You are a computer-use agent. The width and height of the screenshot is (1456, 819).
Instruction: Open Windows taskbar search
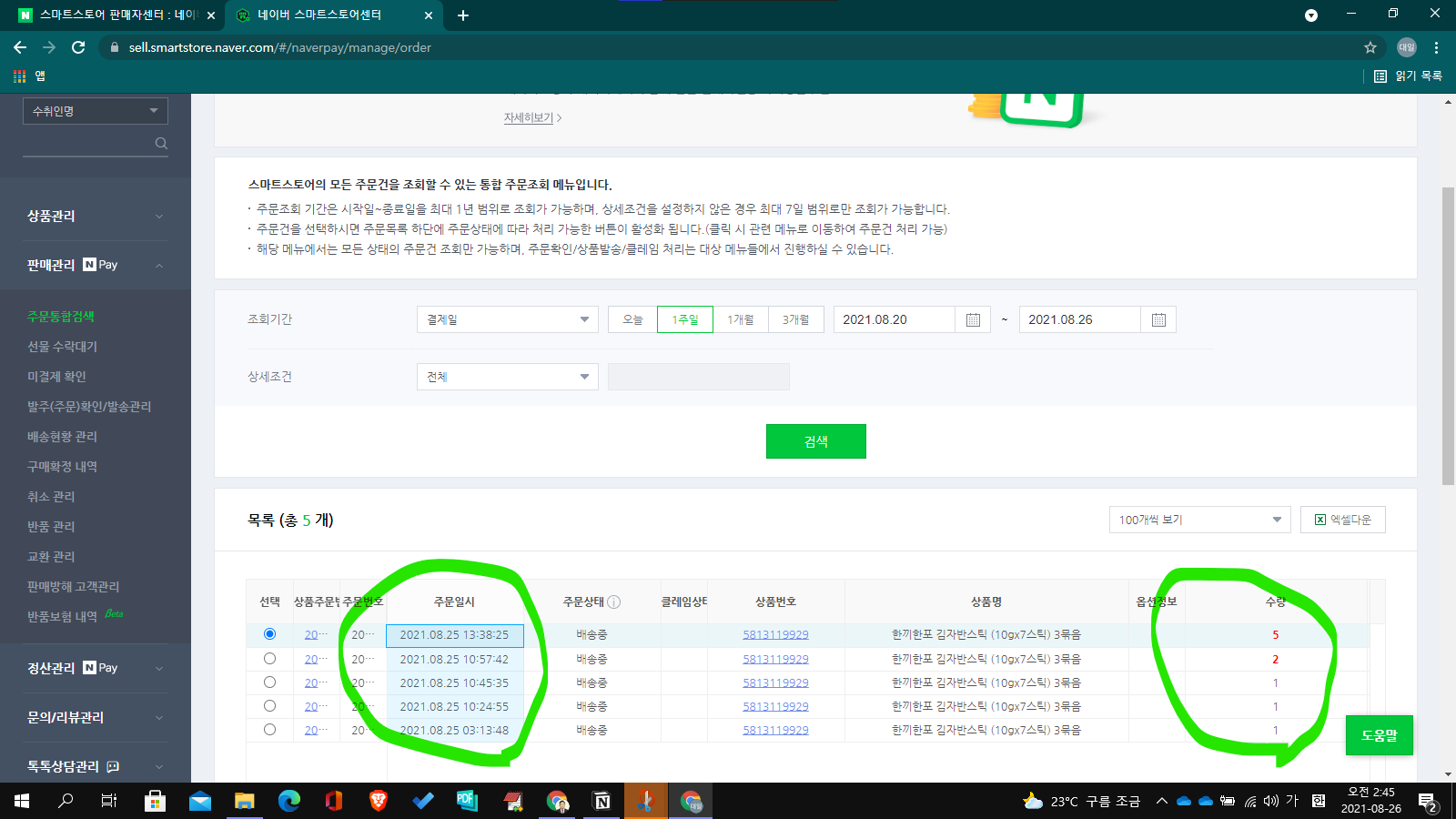(x=66, y=801)
